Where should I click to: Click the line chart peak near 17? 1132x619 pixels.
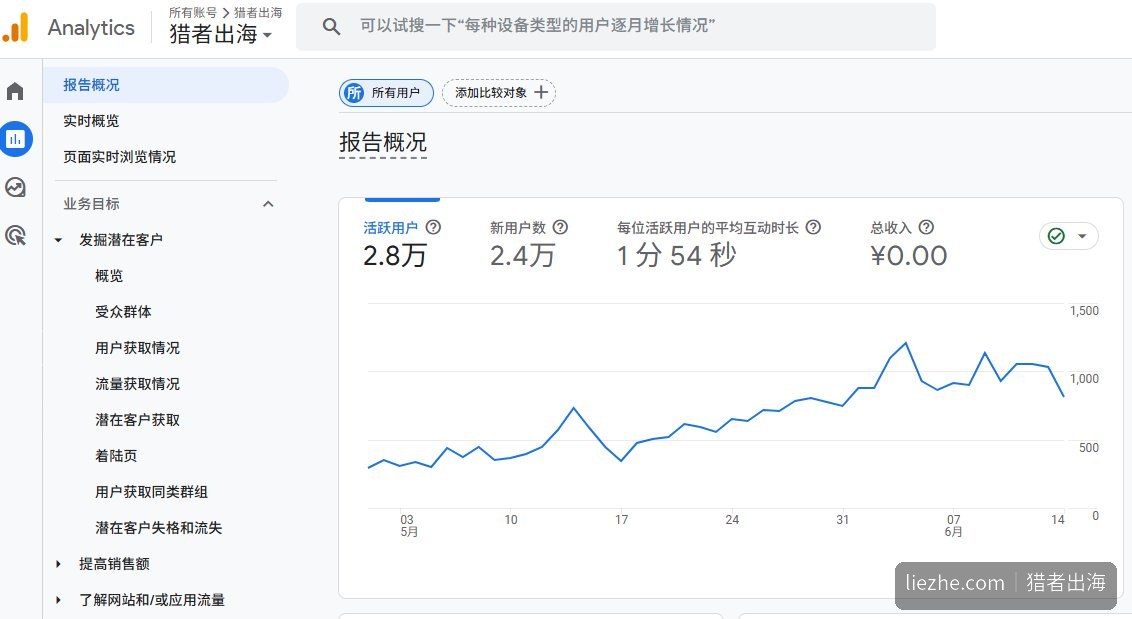[574, 408]
